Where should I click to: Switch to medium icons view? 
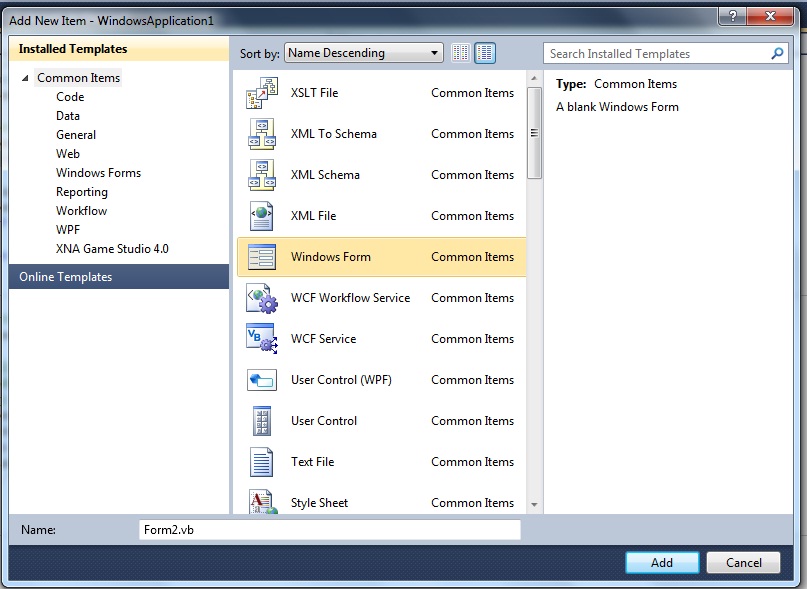[x=483, y=52]
